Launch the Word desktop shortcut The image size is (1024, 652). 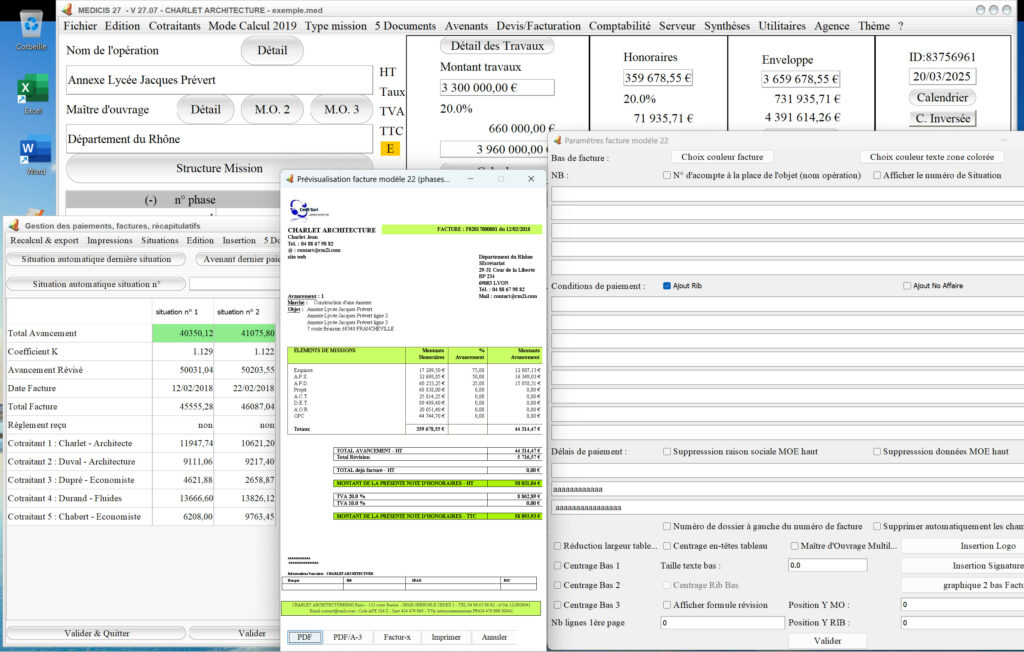(35, 155)
